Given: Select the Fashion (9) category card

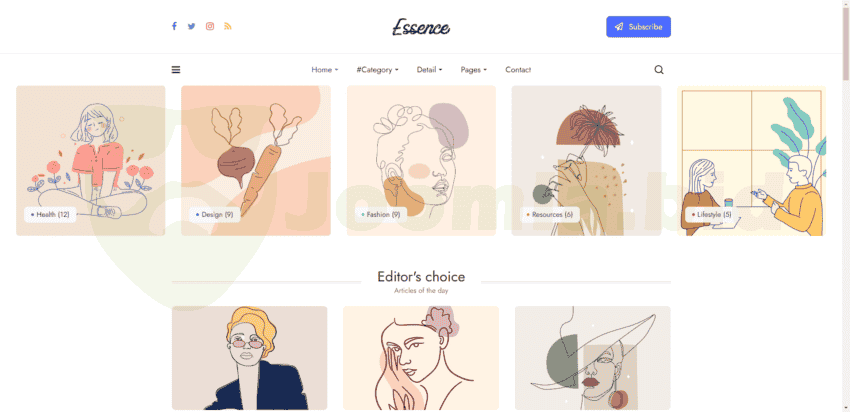Looking at the screenshot, I should [421, 160].
